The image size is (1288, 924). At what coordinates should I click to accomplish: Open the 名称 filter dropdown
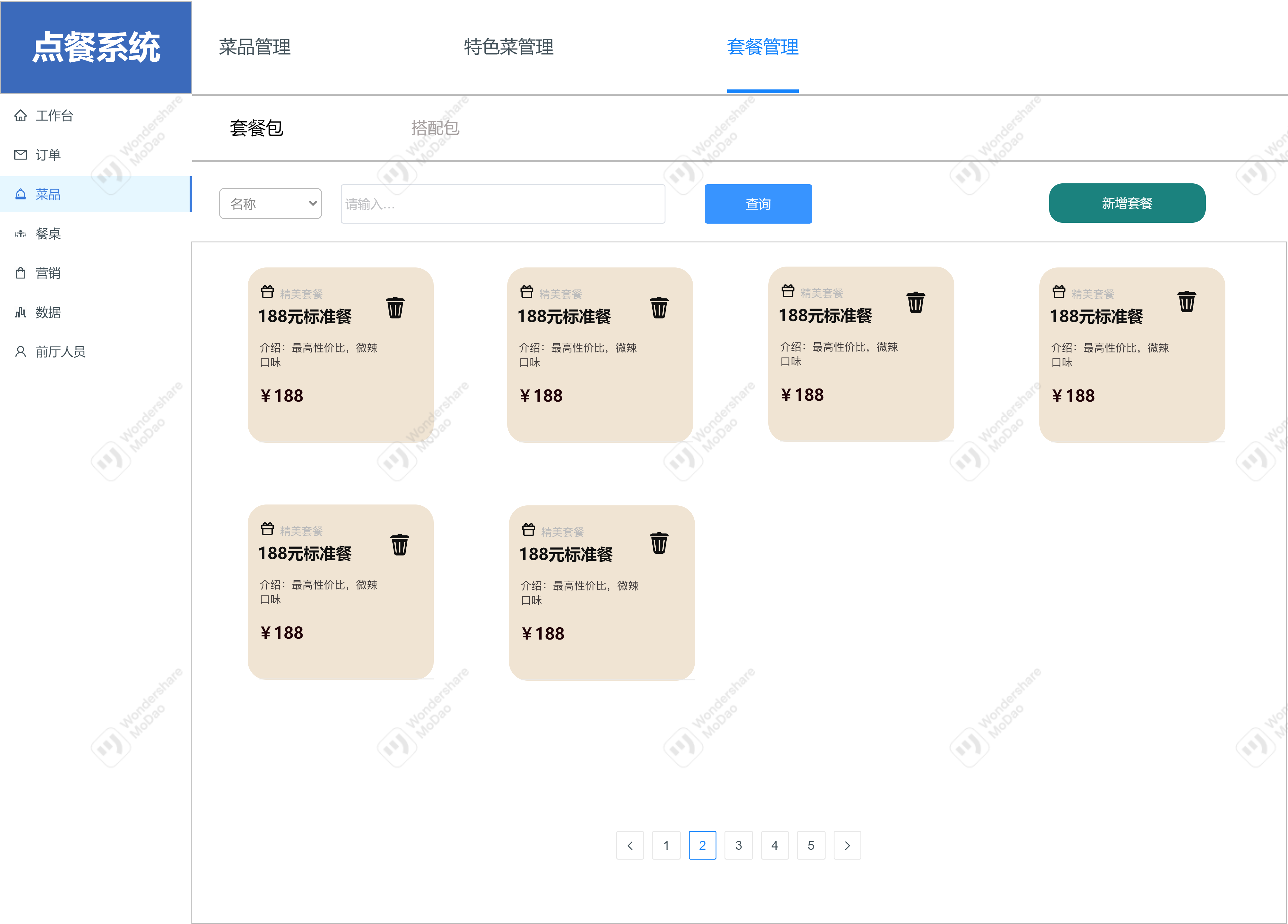[270, 203]
